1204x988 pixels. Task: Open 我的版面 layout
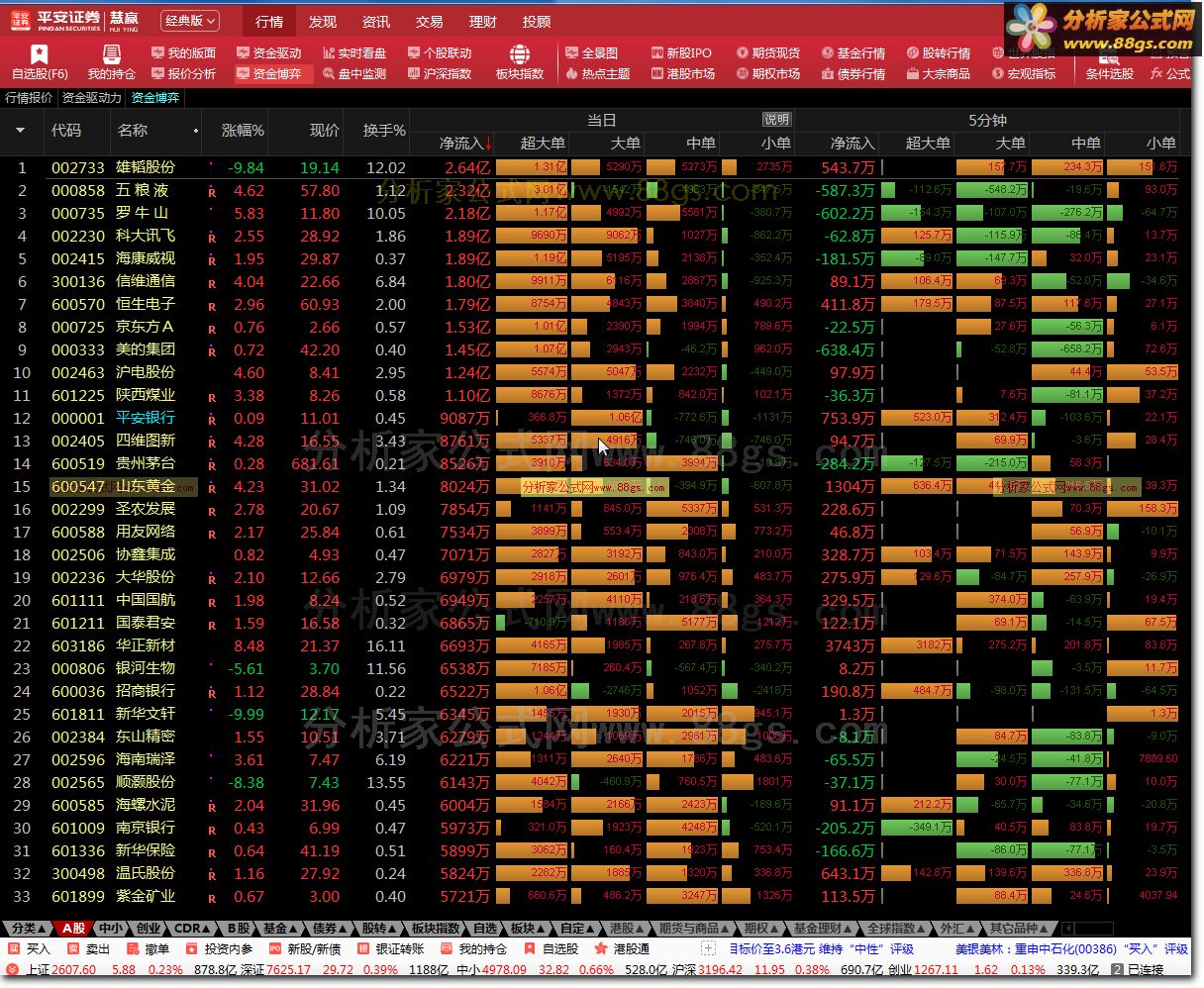(x=183, y=52)
